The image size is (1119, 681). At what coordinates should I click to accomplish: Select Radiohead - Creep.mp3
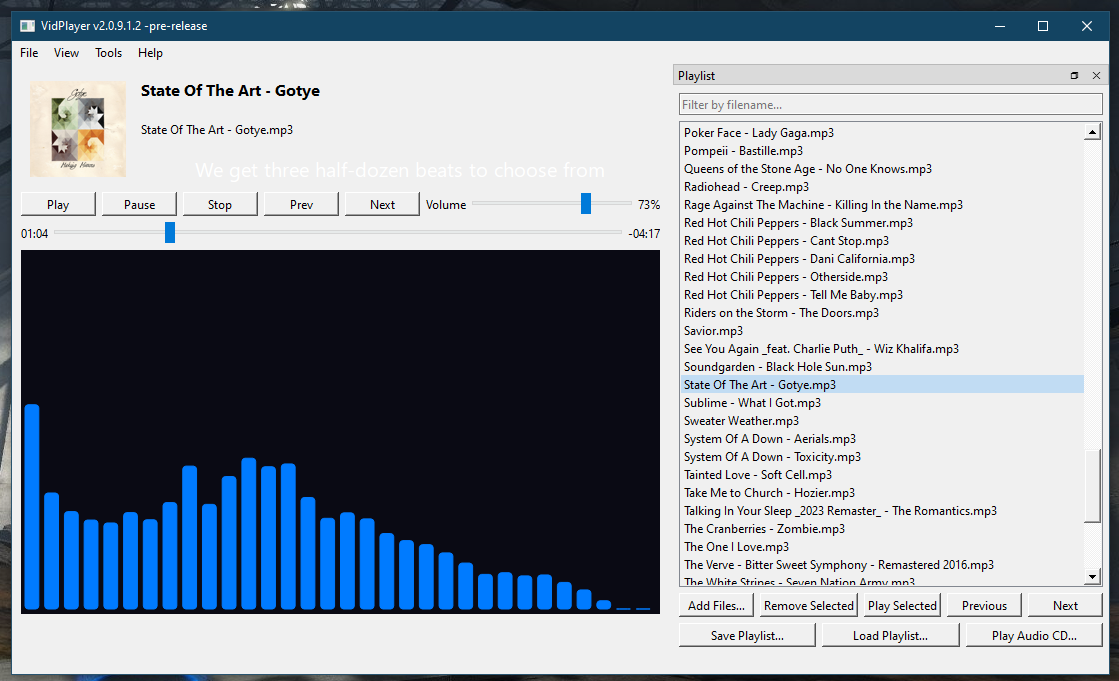882,187
